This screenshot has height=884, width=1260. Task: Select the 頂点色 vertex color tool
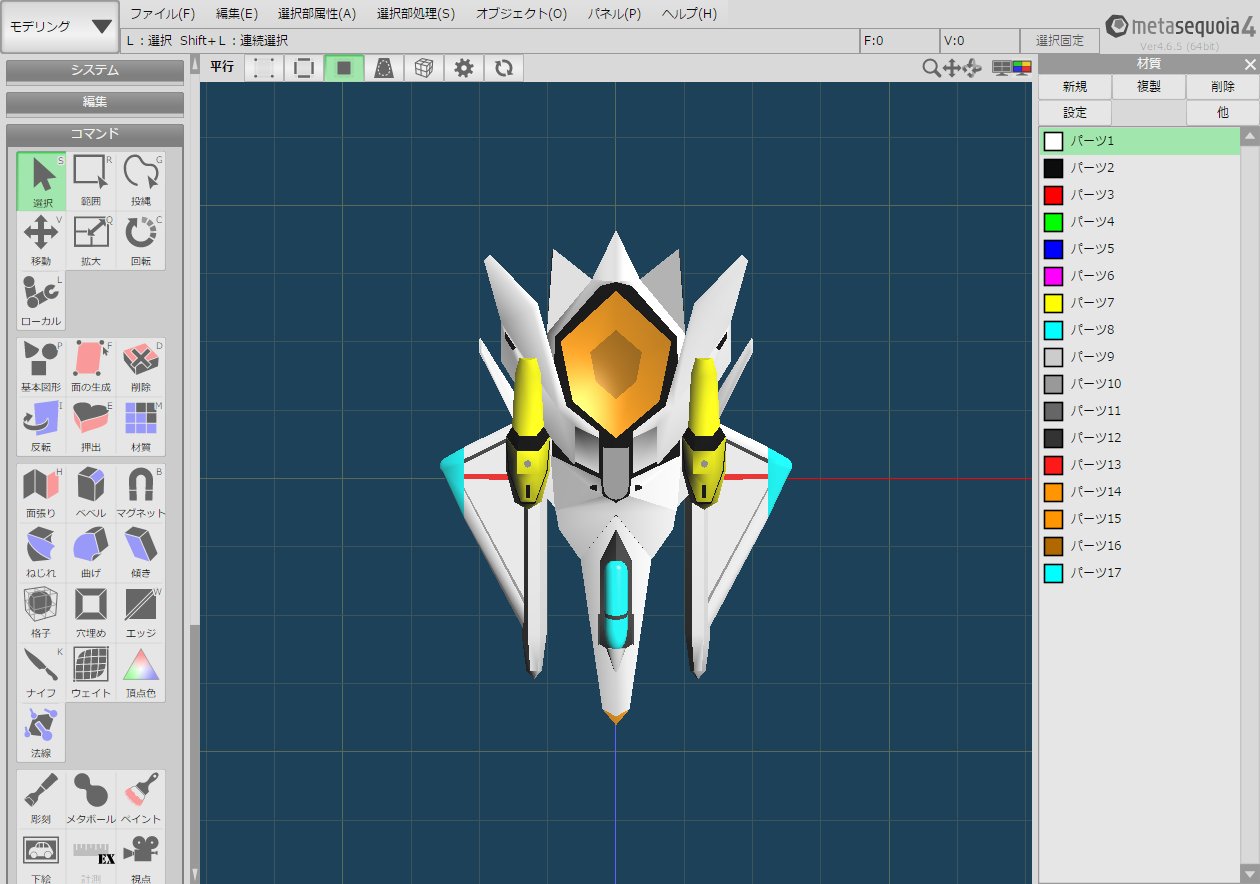coord(141,673)
